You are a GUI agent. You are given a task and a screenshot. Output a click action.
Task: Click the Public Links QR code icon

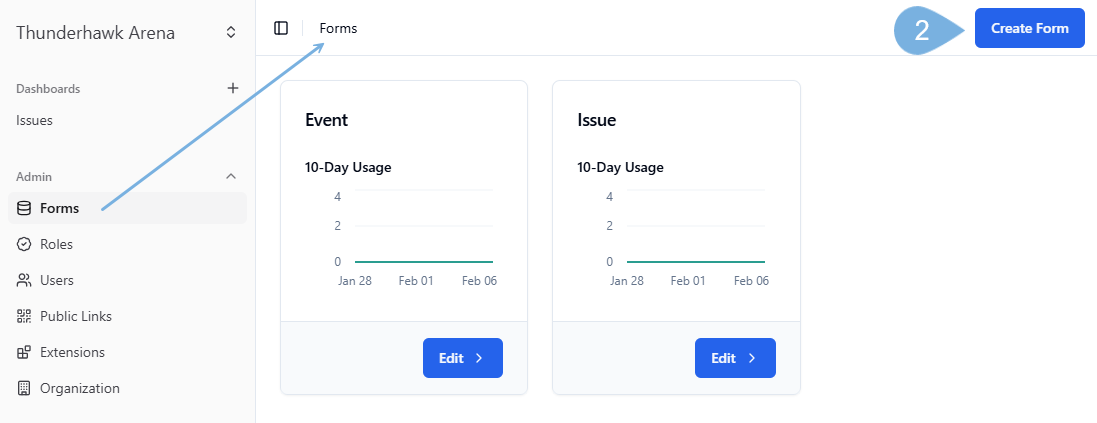pyautogui.click(x=24, y=316)
